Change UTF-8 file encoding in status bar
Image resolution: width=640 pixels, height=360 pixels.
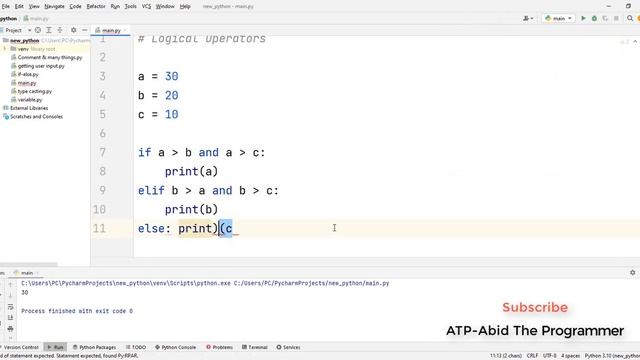coord(549,356)
